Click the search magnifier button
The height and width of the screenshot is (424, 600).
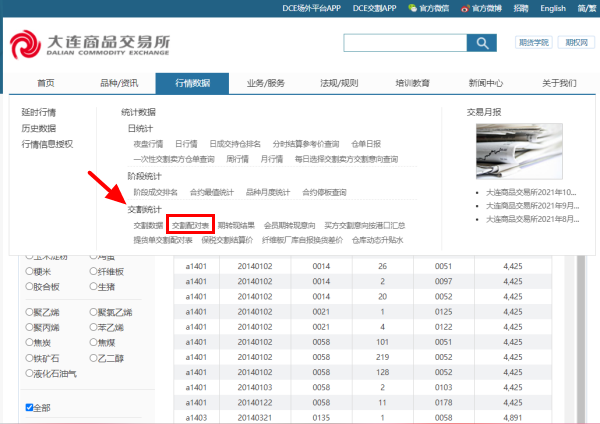[x=482, y=43]
